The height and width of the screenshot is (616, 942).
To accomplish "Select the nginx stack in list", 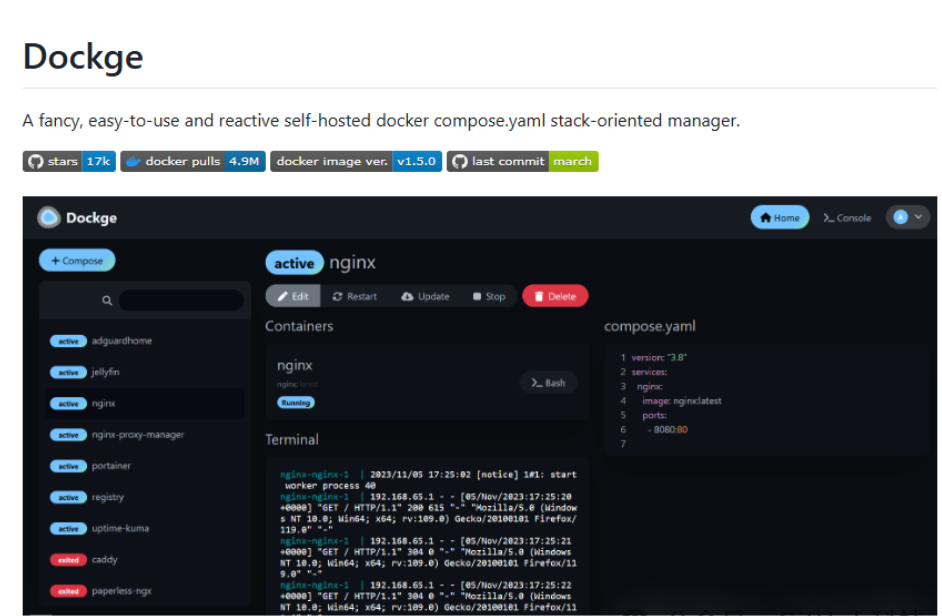I will [x=145, y=403].
